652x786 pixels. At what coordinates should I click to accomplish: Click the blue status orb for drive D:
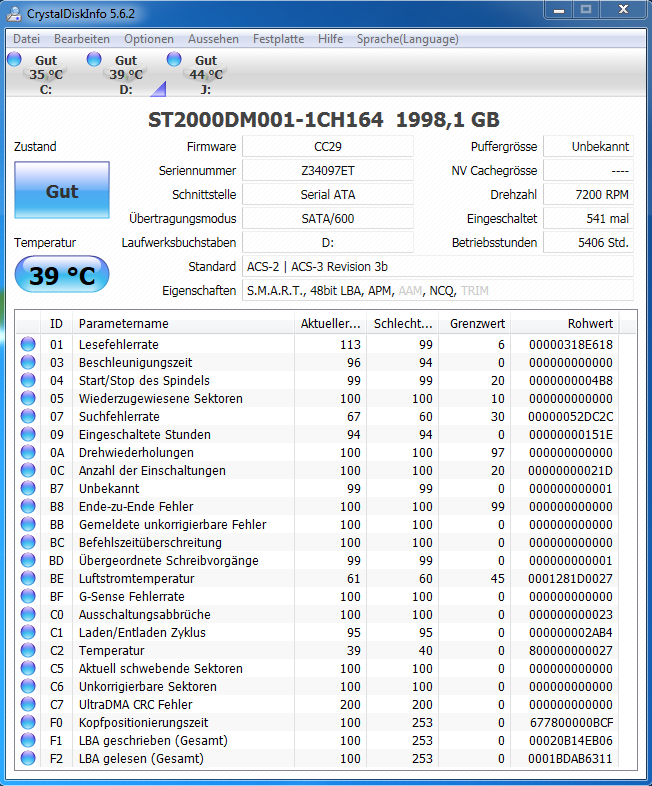pyautogui.click(x=94, y=59)
